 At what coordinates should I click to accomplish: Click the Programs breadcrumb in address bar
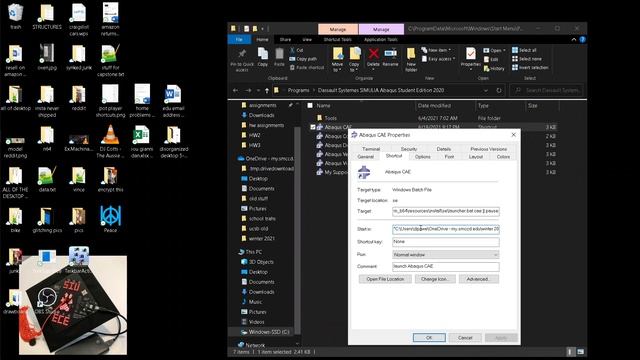coord(298,90)
